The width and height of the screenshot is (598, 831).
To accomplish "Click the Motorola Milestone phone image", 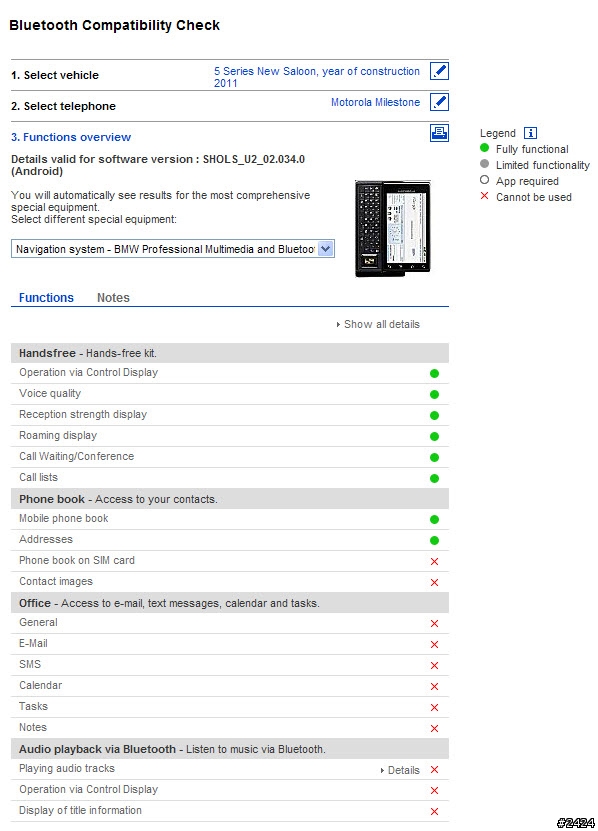I will (x=393, y=228).
